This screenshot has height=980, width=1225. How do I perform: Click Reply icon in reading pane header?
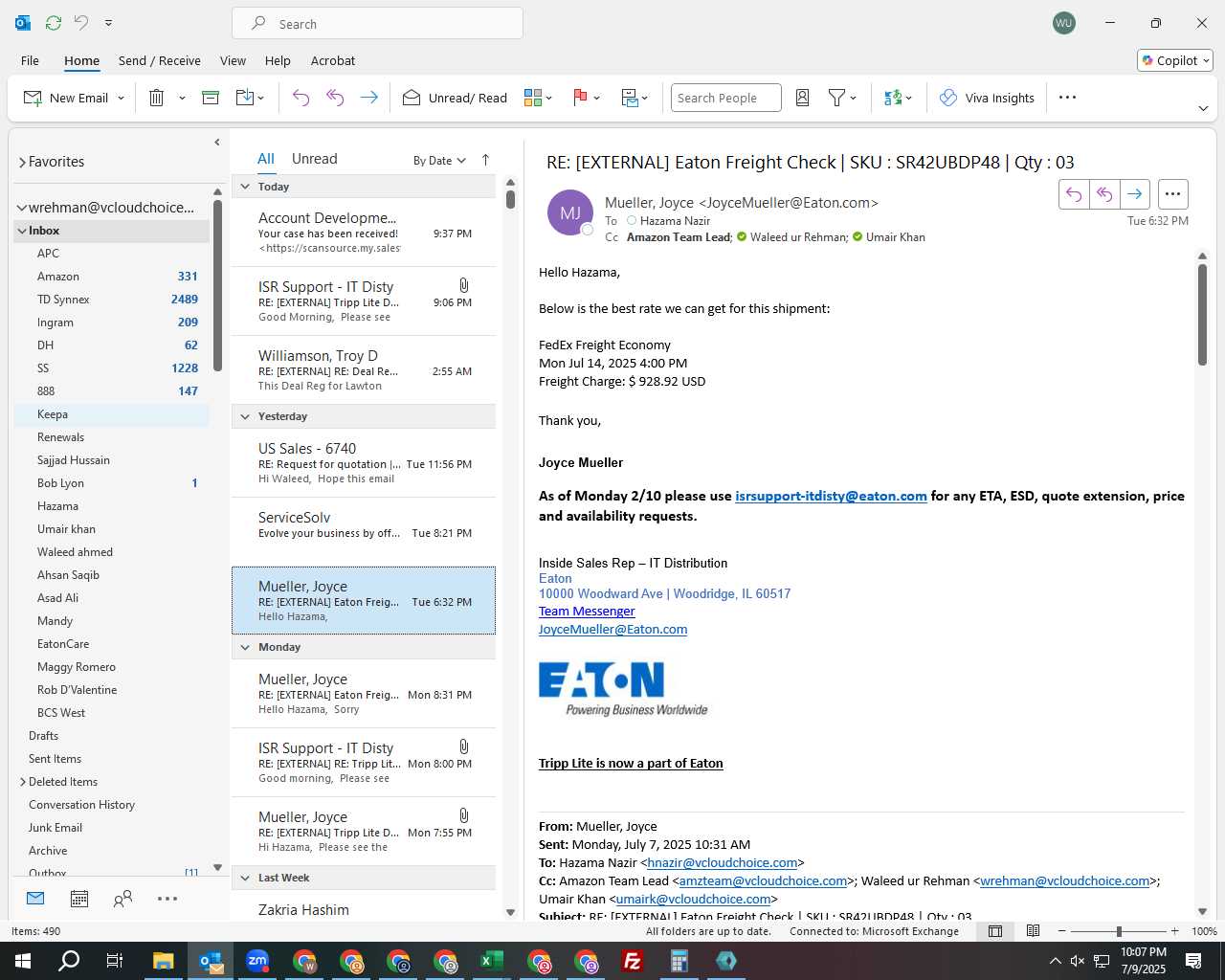(1074, 194)
